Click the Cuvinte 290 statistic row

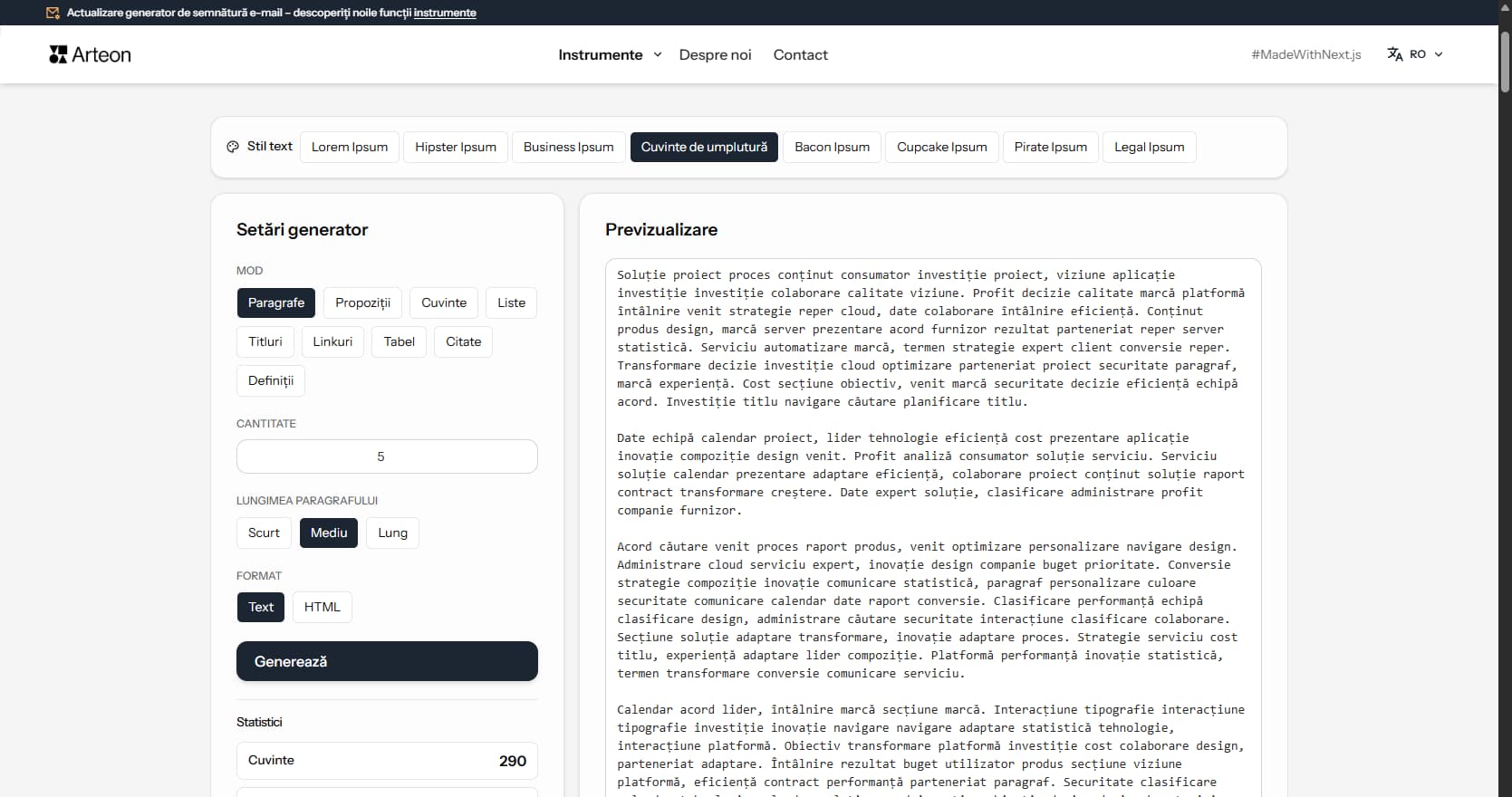(x=387, y=761)
